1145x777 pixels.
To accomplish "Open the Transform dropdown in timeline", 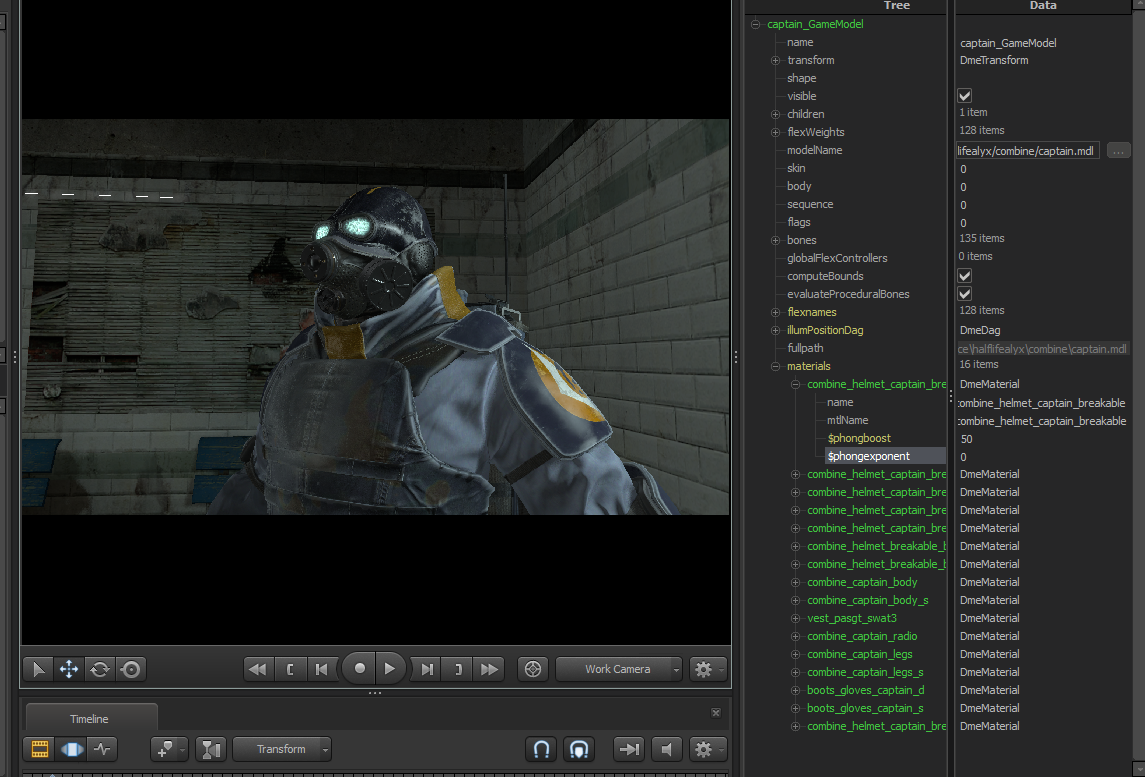I will coord(282,749).
